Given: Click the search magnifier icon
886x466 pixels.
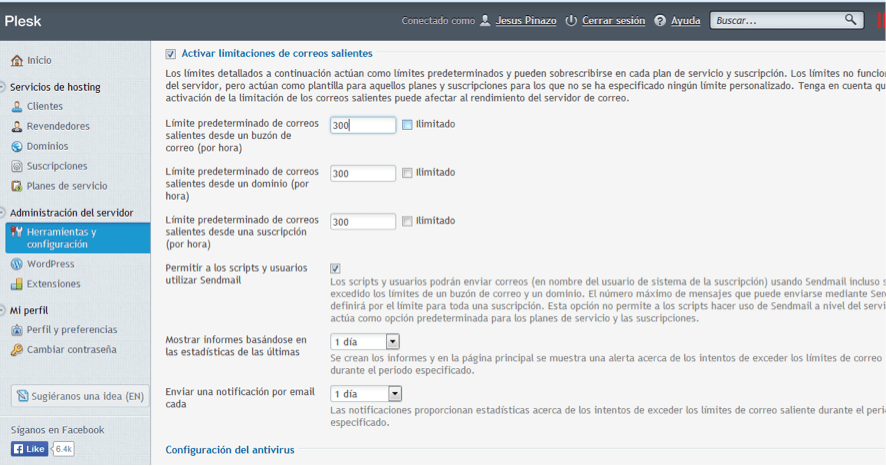Looking at the screenshot, I should (850, 20).
